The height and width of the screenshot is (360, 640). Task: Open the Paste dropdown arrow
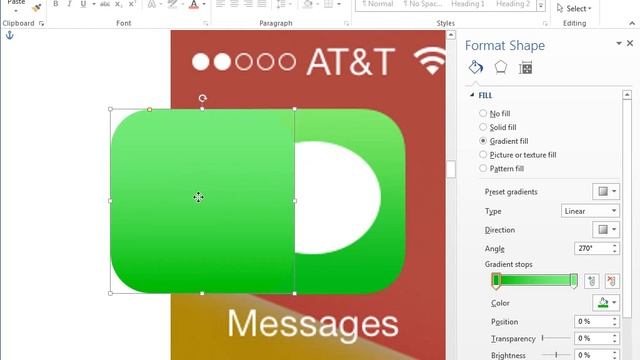16,10
